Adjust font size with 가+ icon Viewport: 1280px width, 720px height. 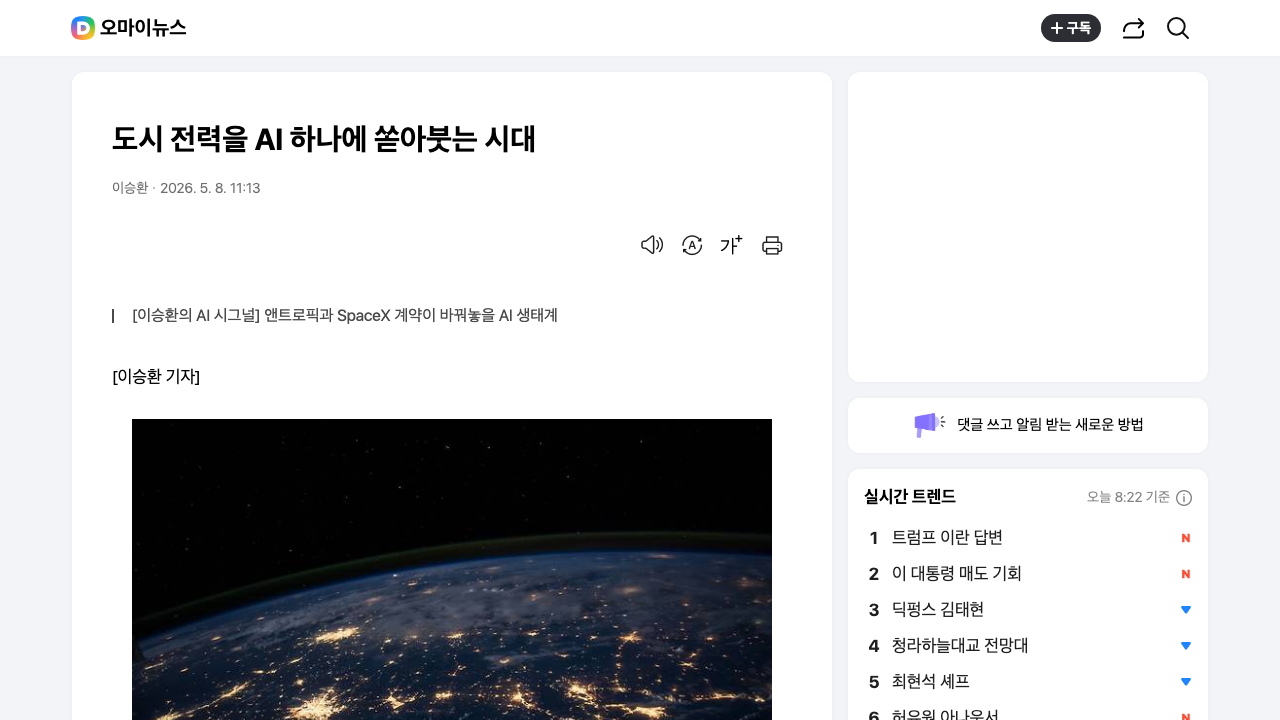[x=732, y=245]
